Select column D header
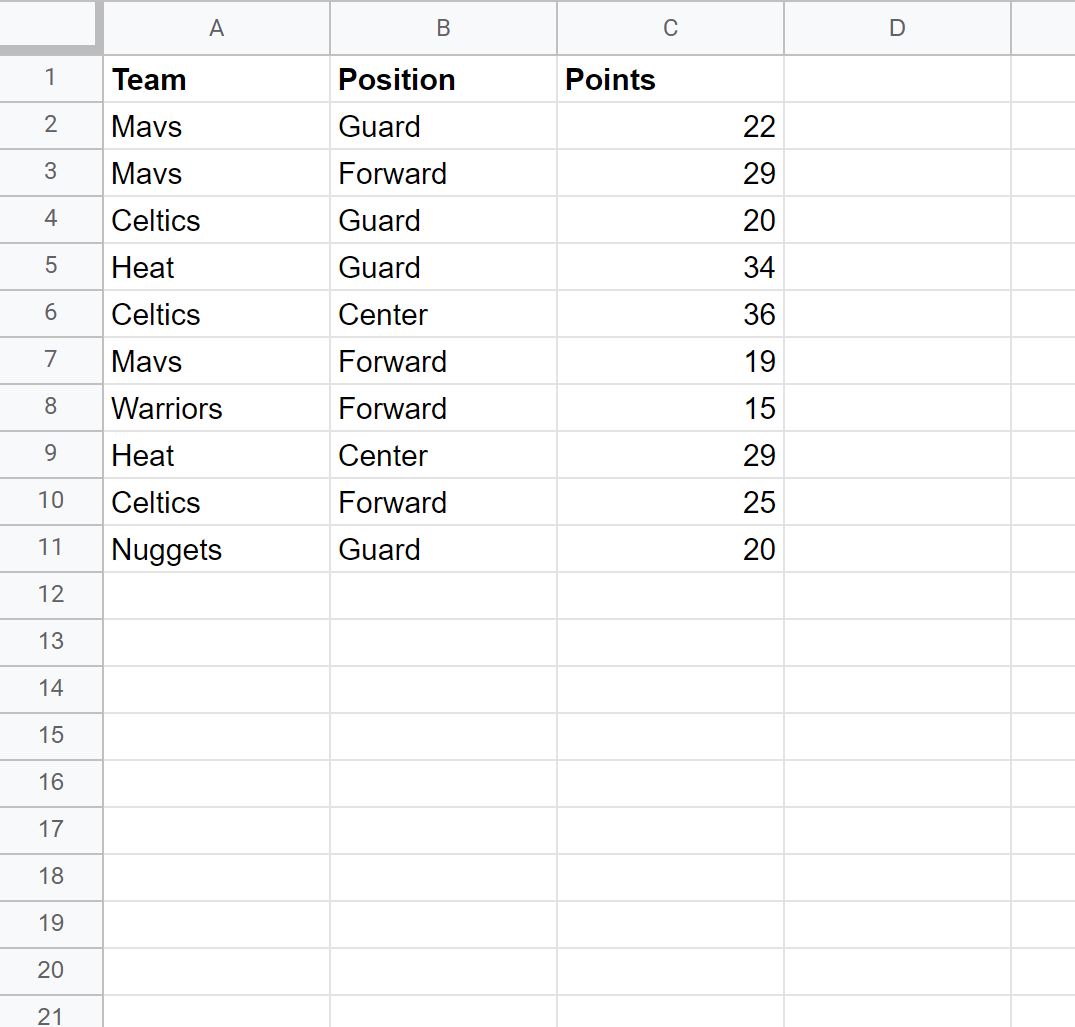Screen dimensions: 1075x1027 click(x=897, y=27)
